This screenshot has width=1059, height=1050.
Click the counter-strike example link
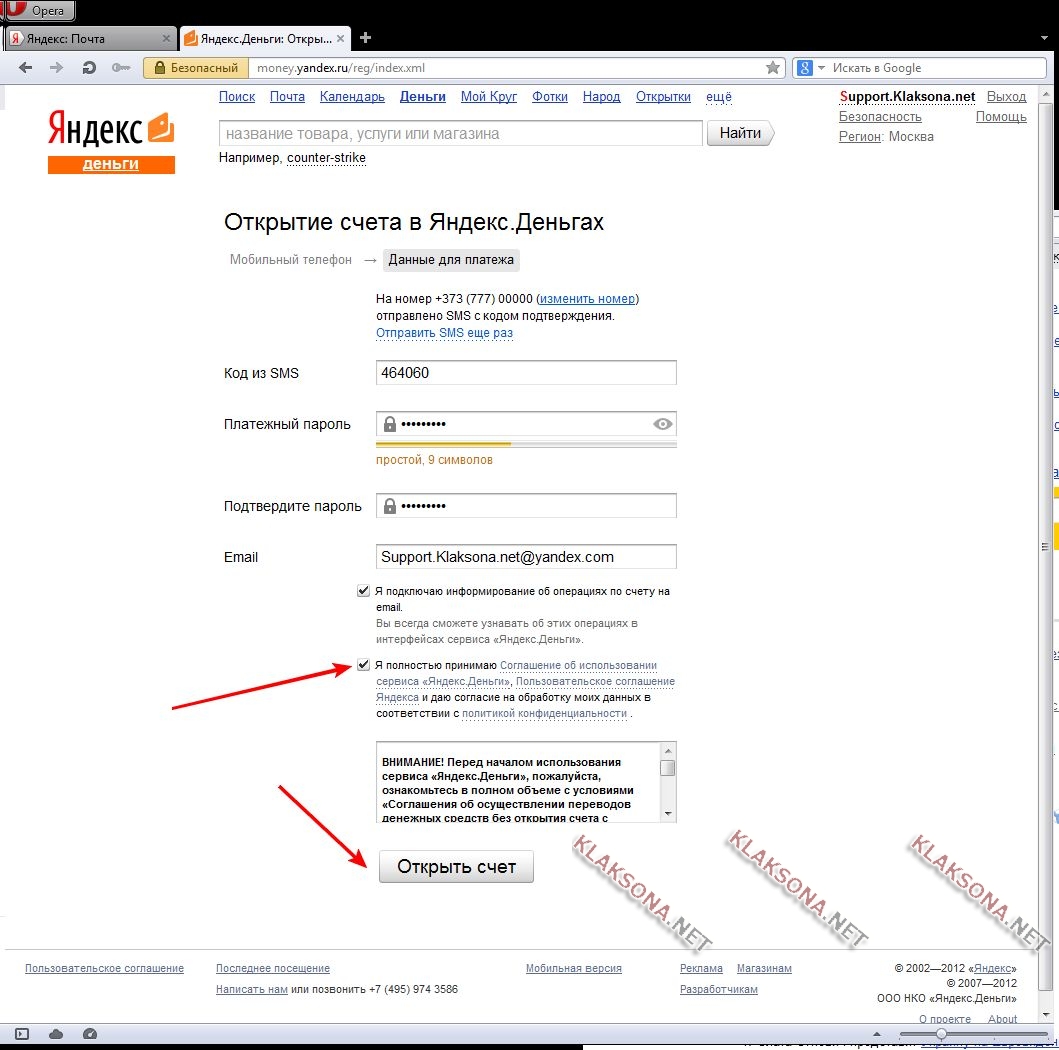[326, 158]
